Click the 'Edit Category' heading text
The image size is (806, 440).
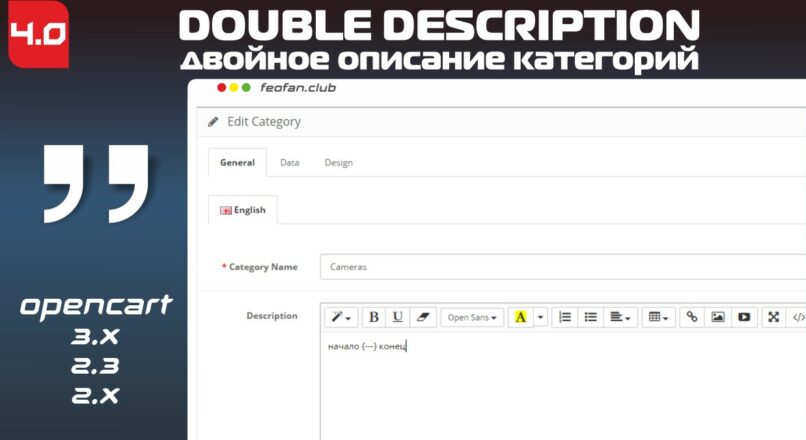point(264,122)
